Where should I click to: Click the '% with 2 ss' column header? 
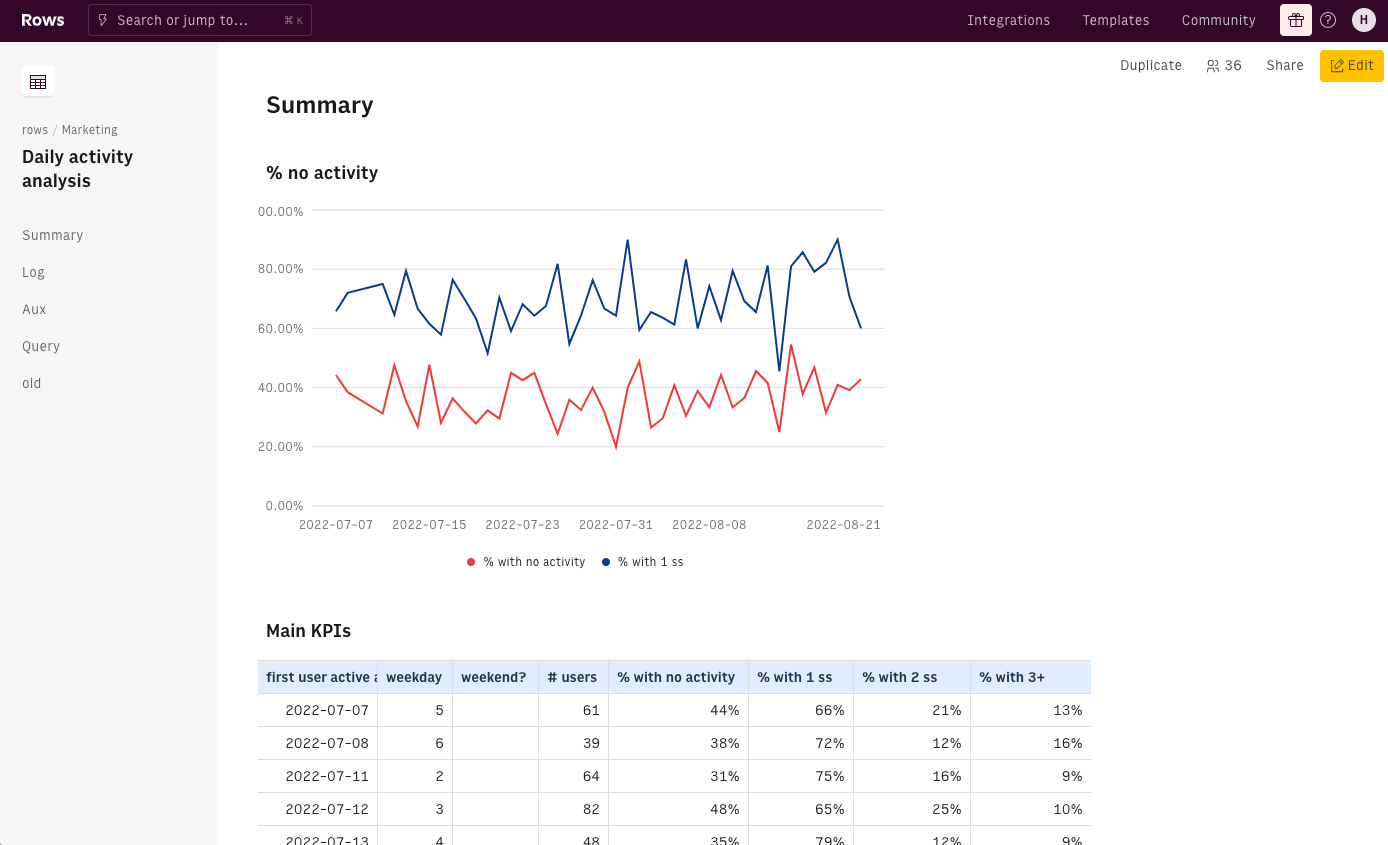pos(912,677)
